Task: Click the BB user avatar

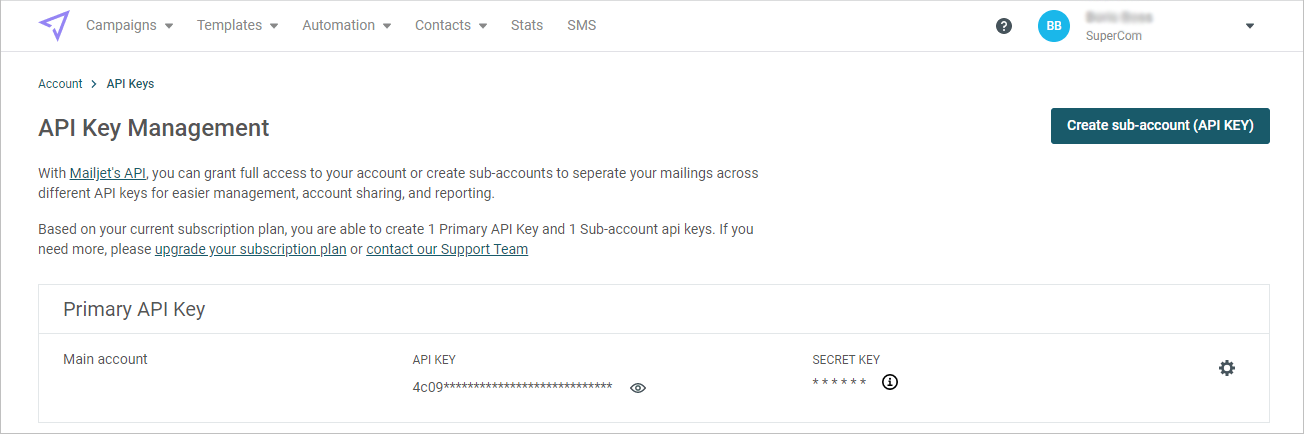Action: pyautogui.click(x=1054, y=26)
